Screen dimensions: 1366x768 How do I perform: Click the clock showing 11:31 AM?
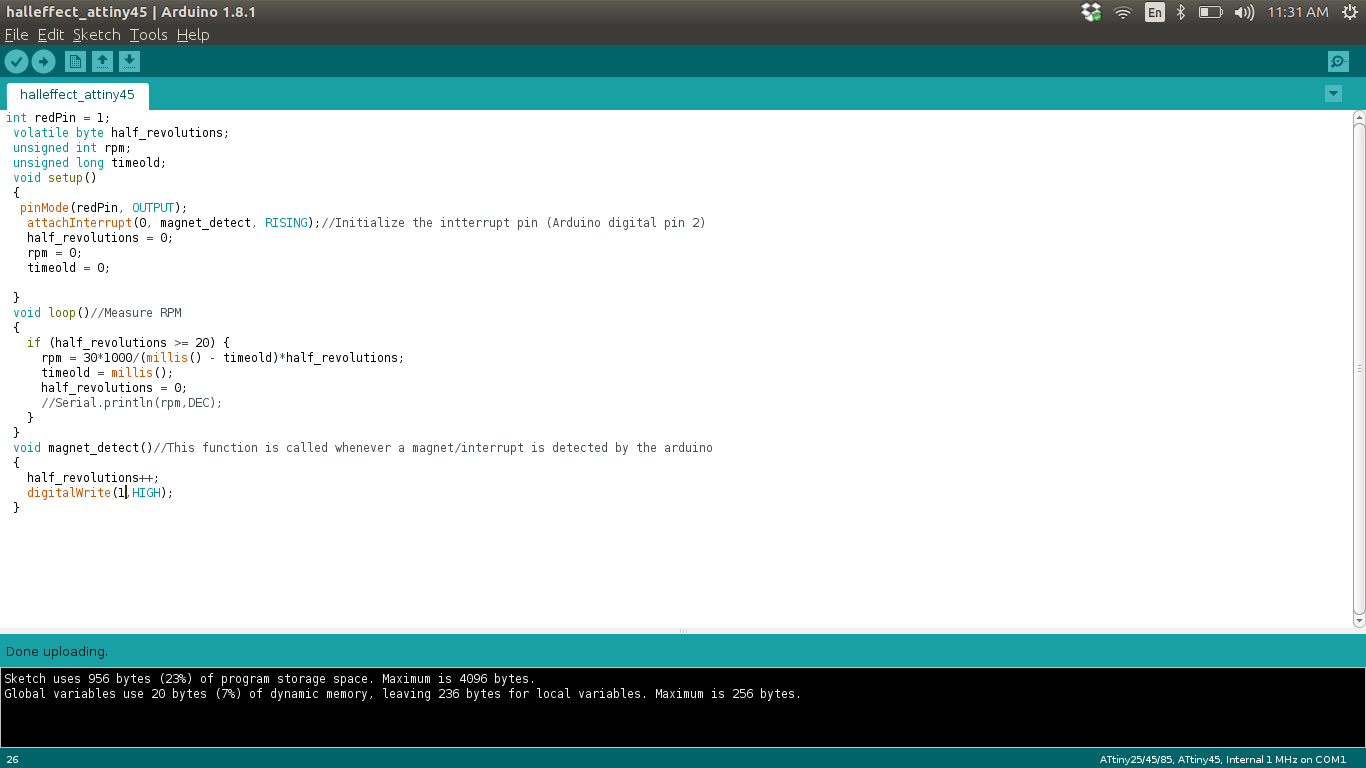tap(1297, 12)
